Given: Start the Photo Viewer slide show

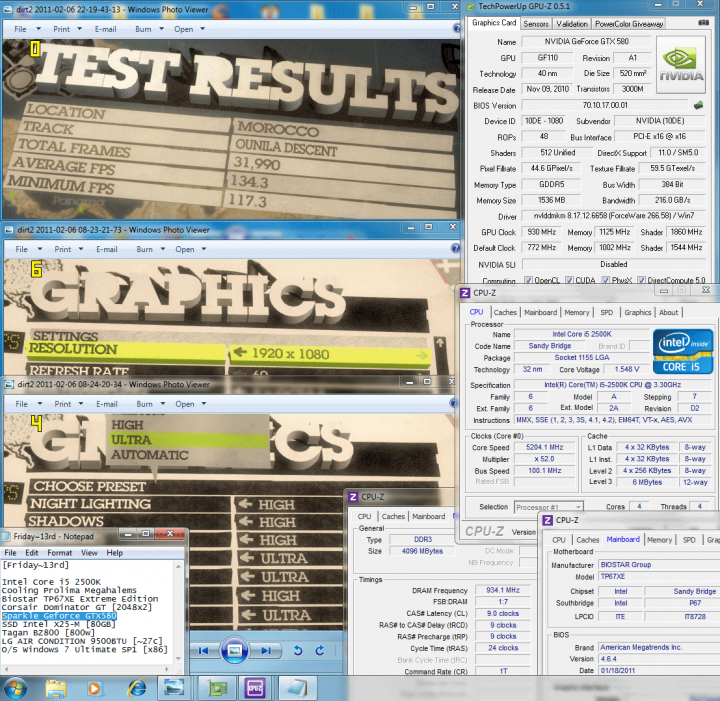Looking at the screenshot, I should (235, 651).
